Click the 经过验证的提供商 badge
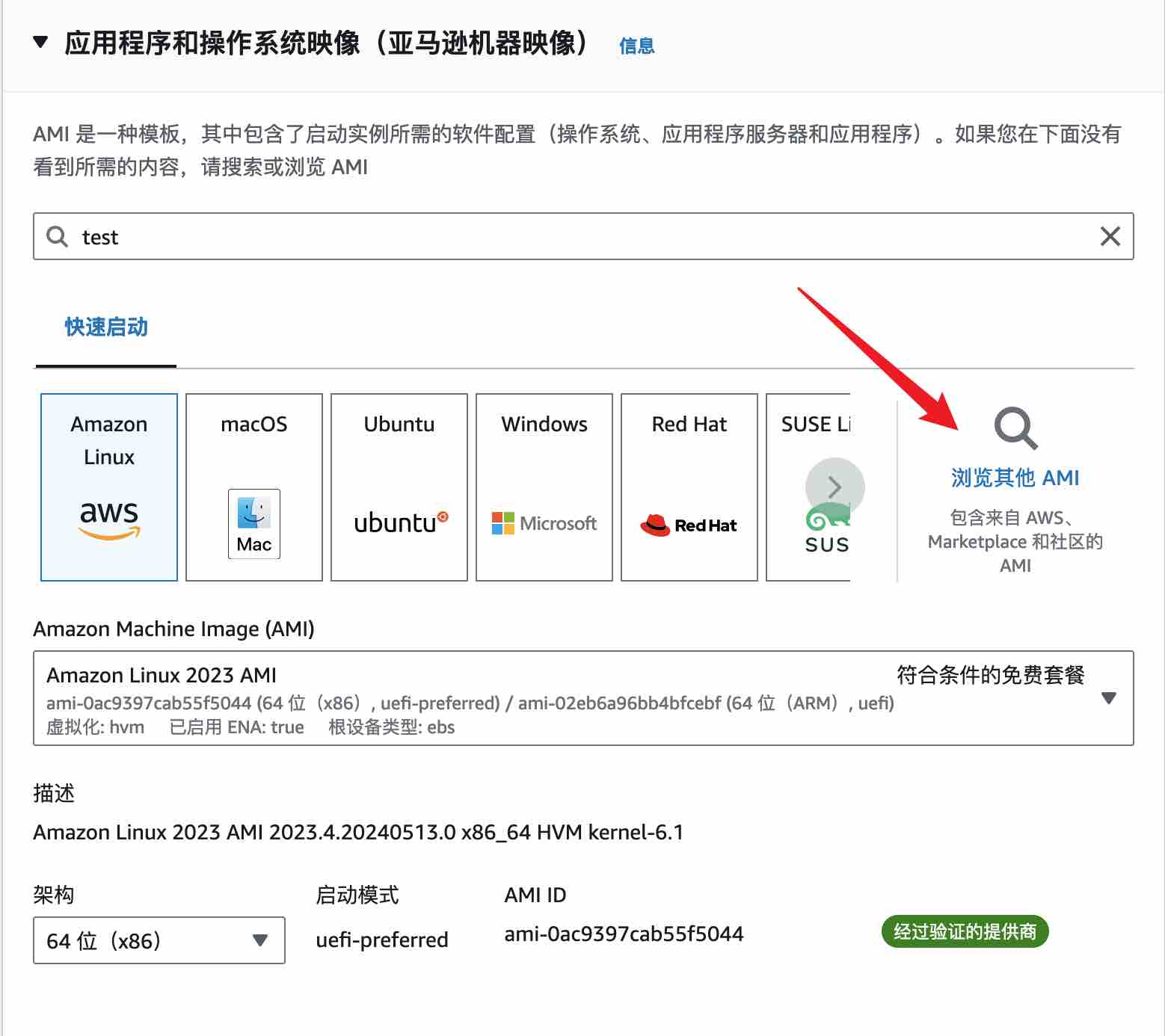Screen dimensions: 1165x1036 pyautogui.click(x=965, y=931)
